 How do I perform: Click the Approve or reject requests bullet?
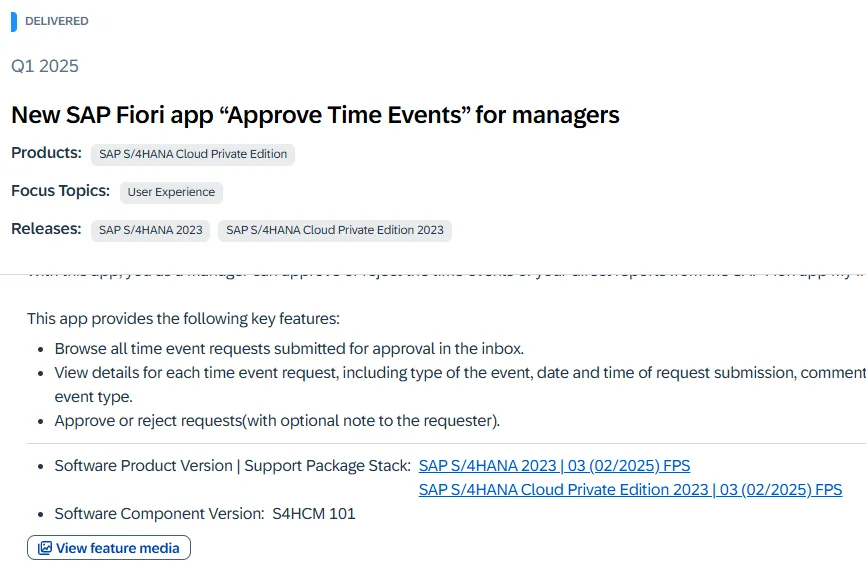pos(277,421)
